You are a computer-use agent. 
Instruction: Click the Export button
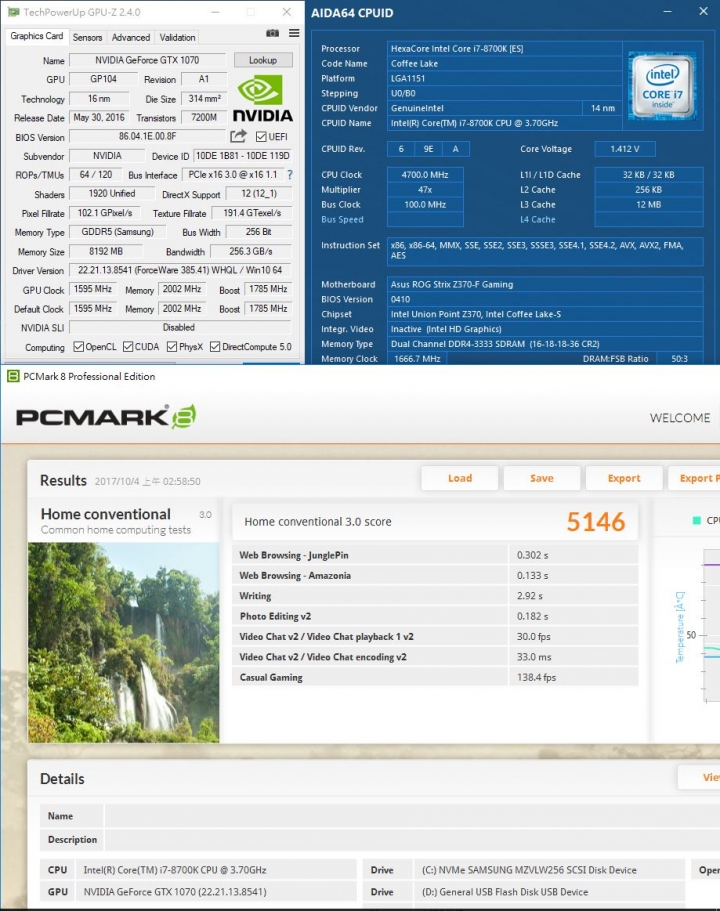(x=624, y=478)
